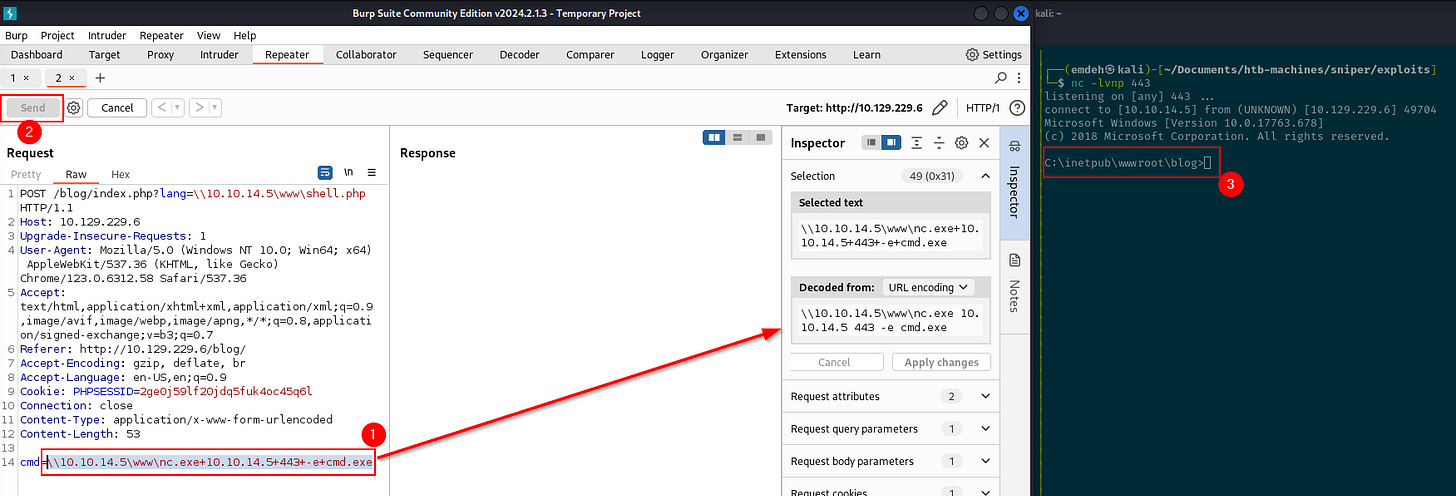Open Burp Settings from top bar

(994, 54)
